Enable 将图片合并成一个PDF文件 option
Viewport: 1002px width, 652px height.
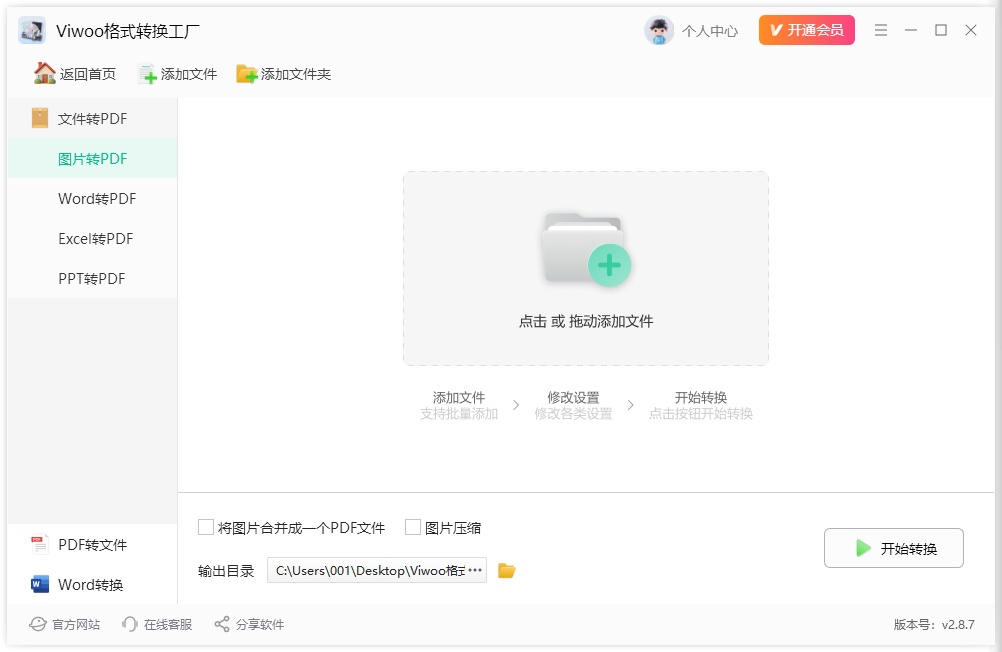coord(206,527)
